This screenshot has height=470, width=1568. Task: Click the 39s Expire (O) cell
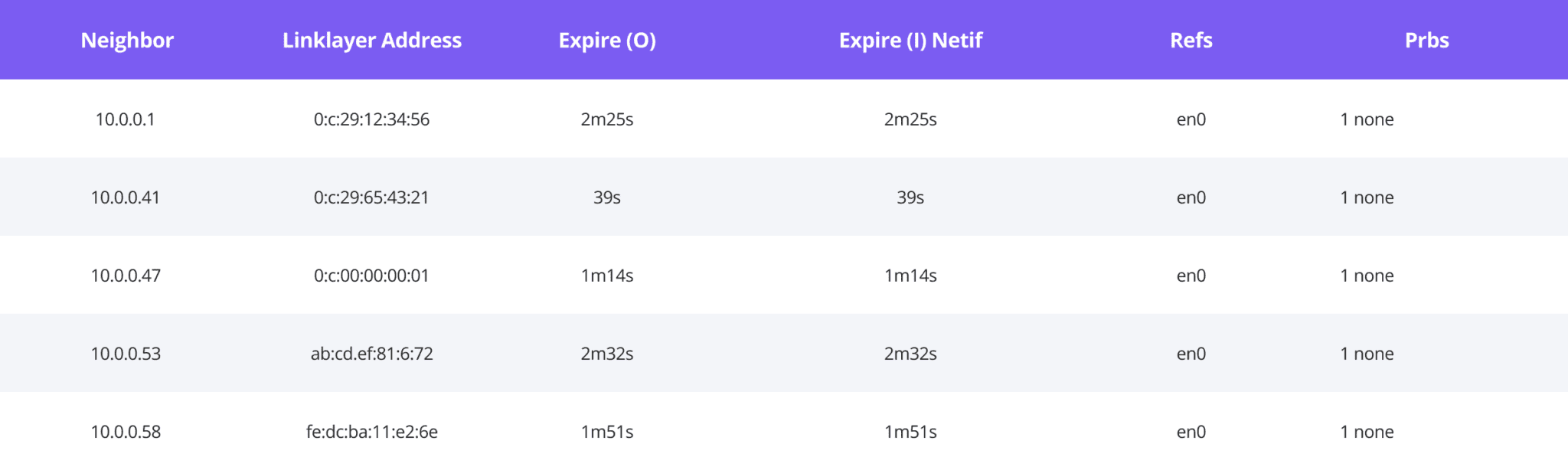607,197
